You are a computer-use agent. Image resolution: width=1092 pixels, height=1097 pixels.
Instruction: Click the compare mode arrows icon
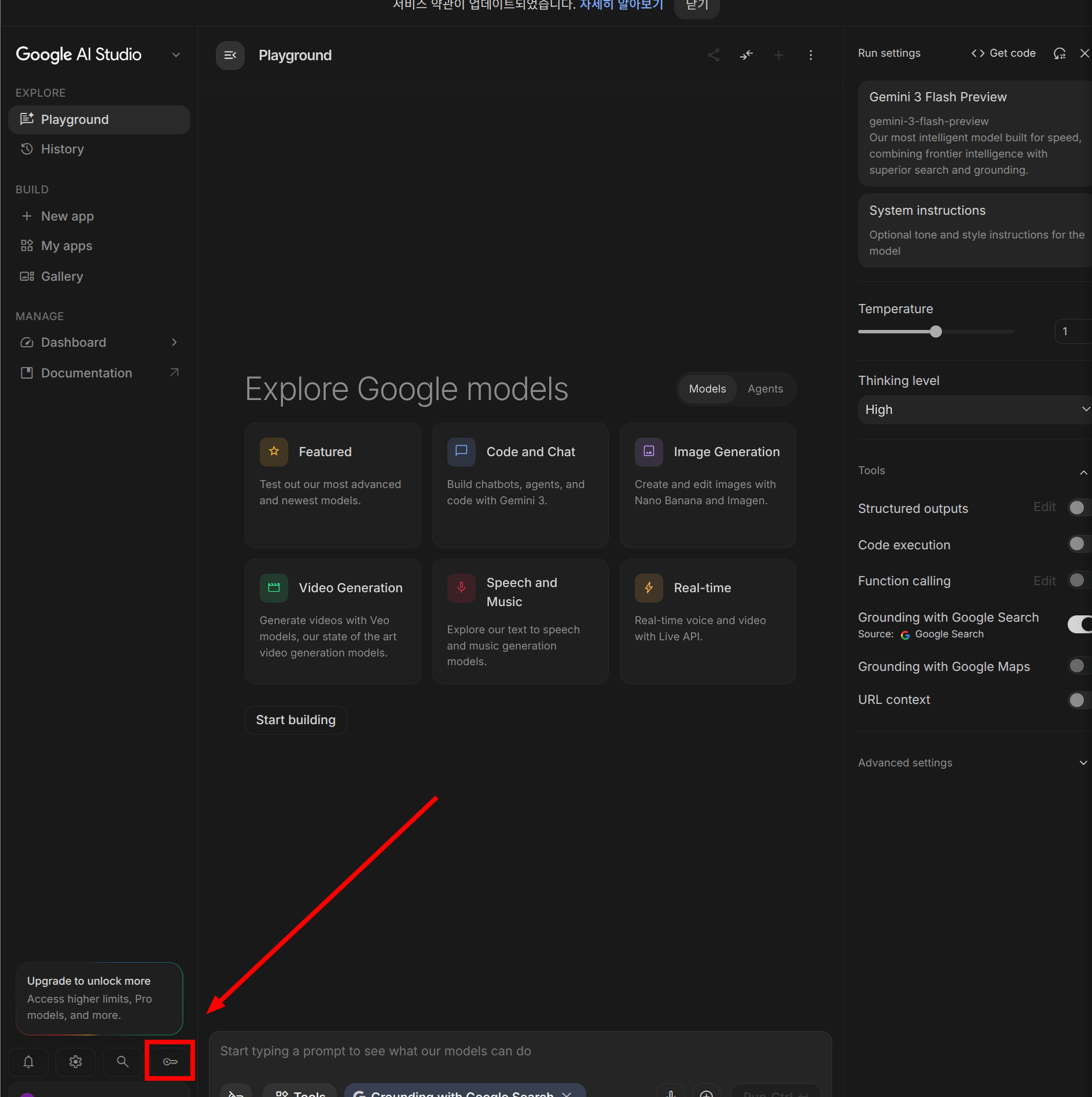[x=747, y=55]
